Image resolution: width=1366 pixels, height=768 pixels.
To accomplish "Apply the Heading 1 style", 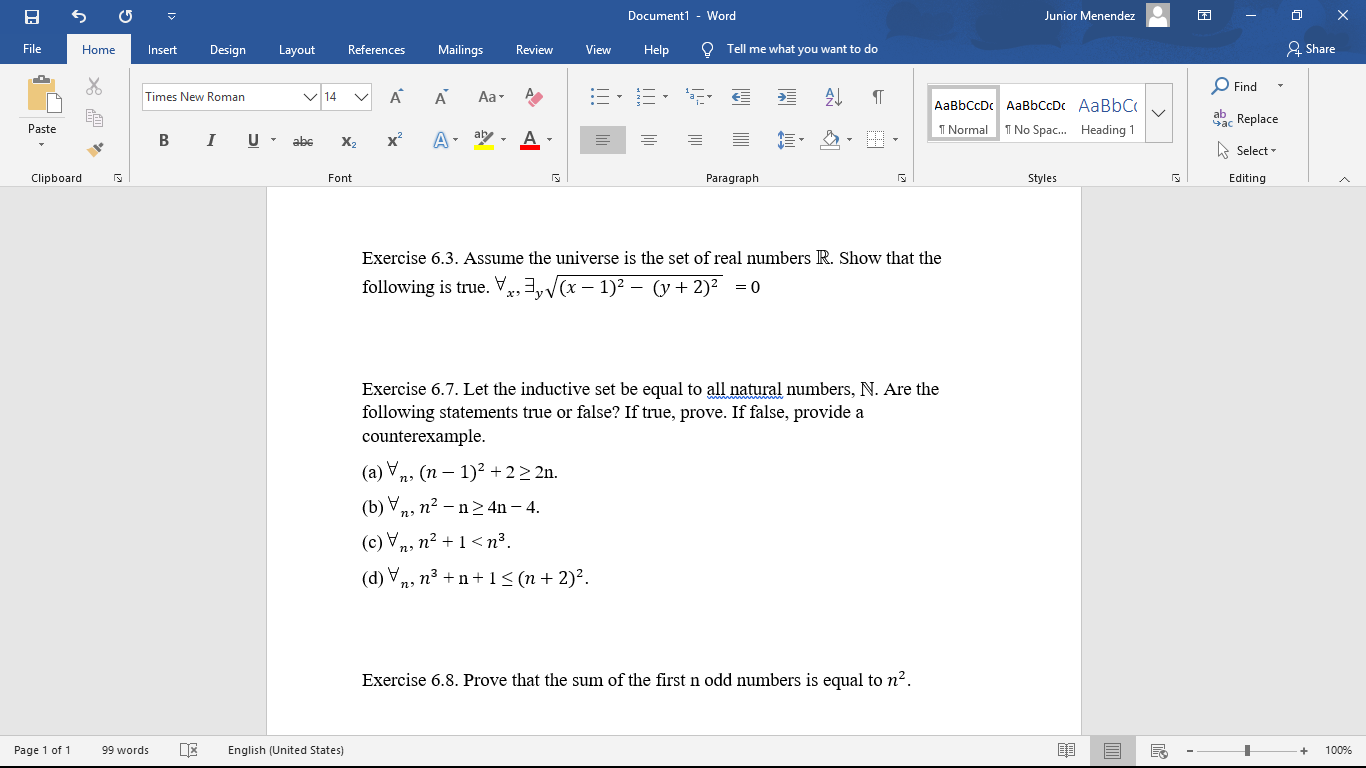I will pyautogui.click(x=1107, y=112).
